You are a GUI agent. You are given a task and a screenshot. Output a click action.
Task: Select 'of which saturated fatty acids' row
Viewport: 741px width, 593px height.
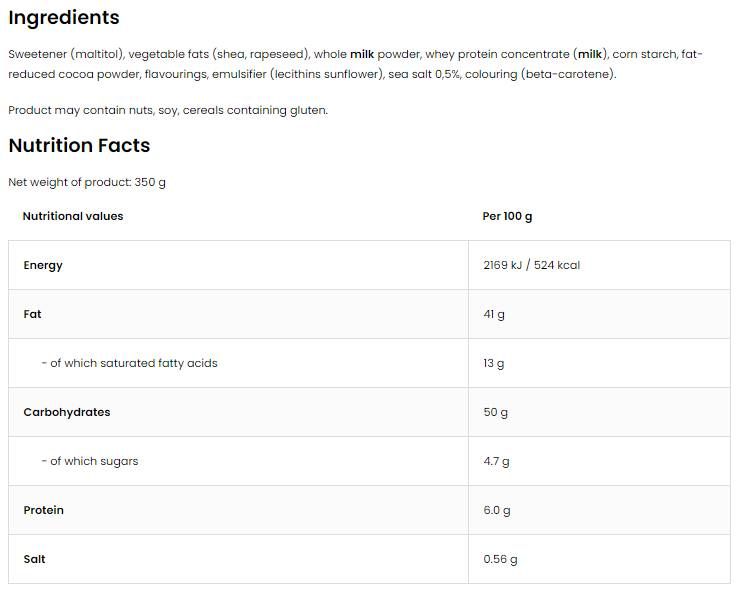(129, 363)
